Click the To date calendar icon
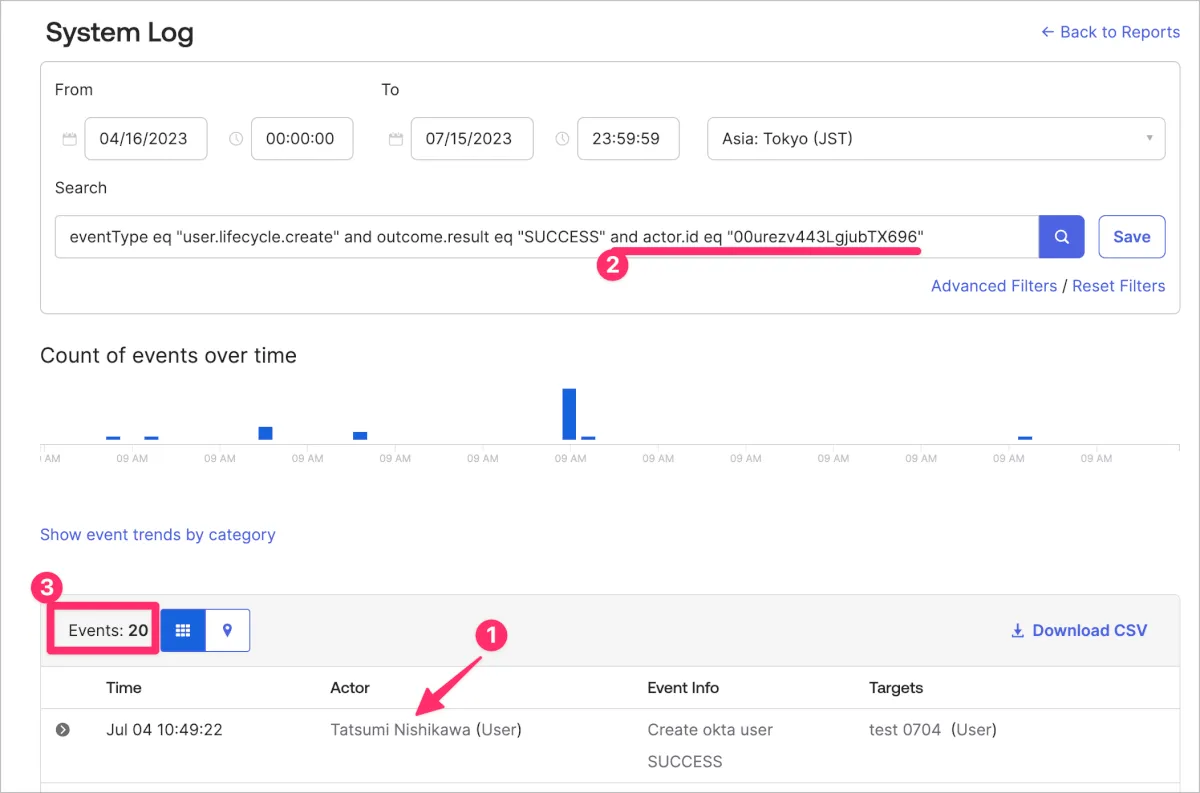This screenshot has width=1200, height=793. 396,139
